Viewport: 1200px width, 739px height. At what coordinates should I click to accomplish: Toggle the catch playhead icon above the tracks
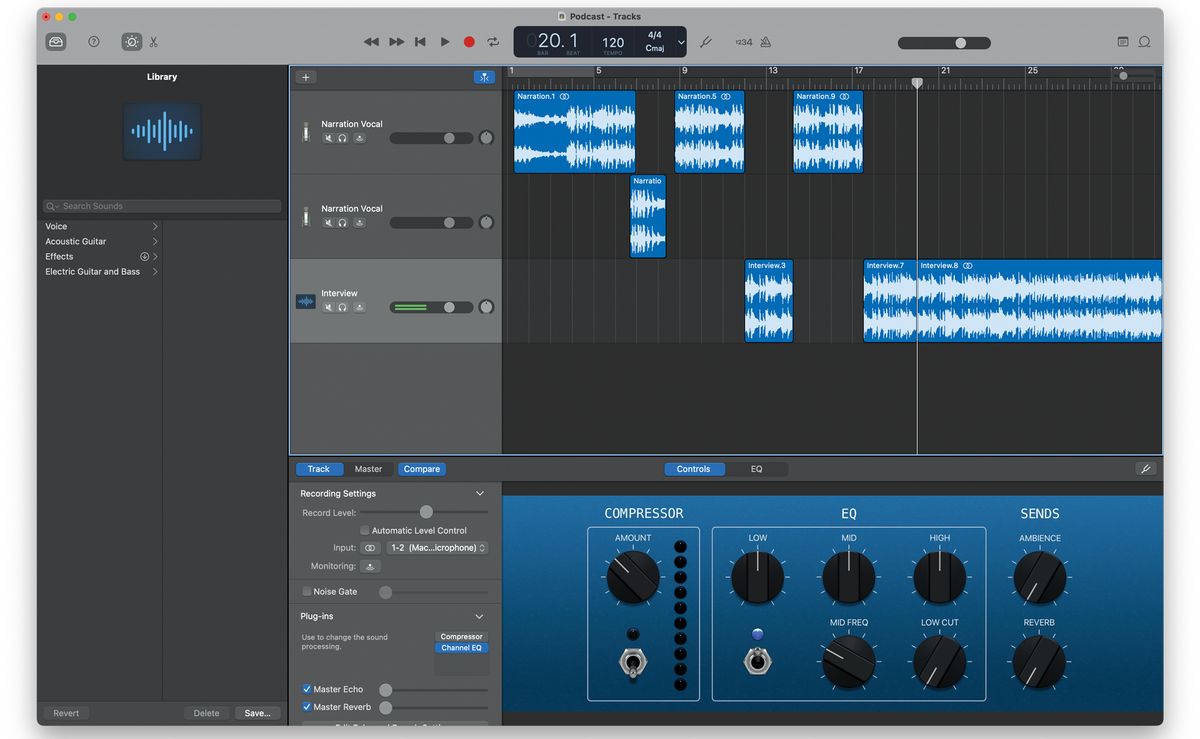[x=484, y=76]
